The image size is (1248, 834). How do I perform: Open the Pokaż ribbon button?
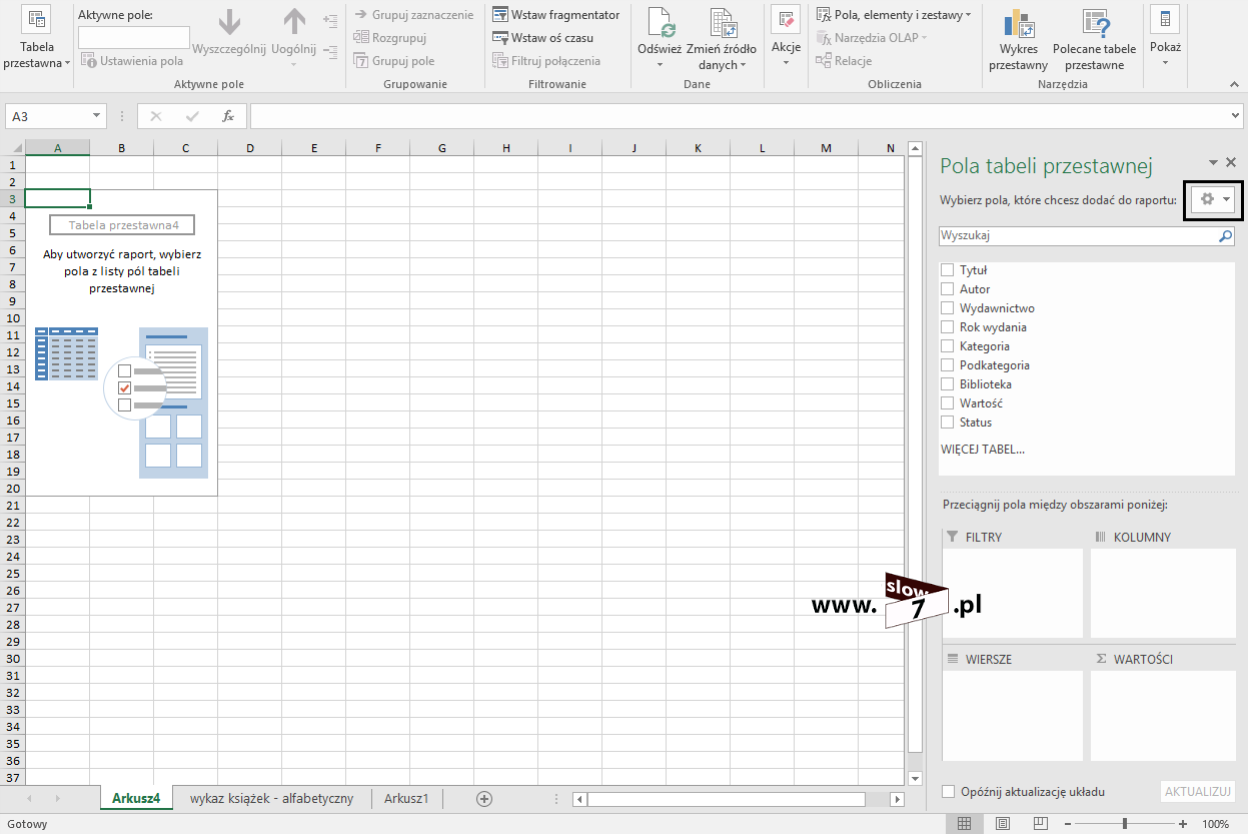1165,36
